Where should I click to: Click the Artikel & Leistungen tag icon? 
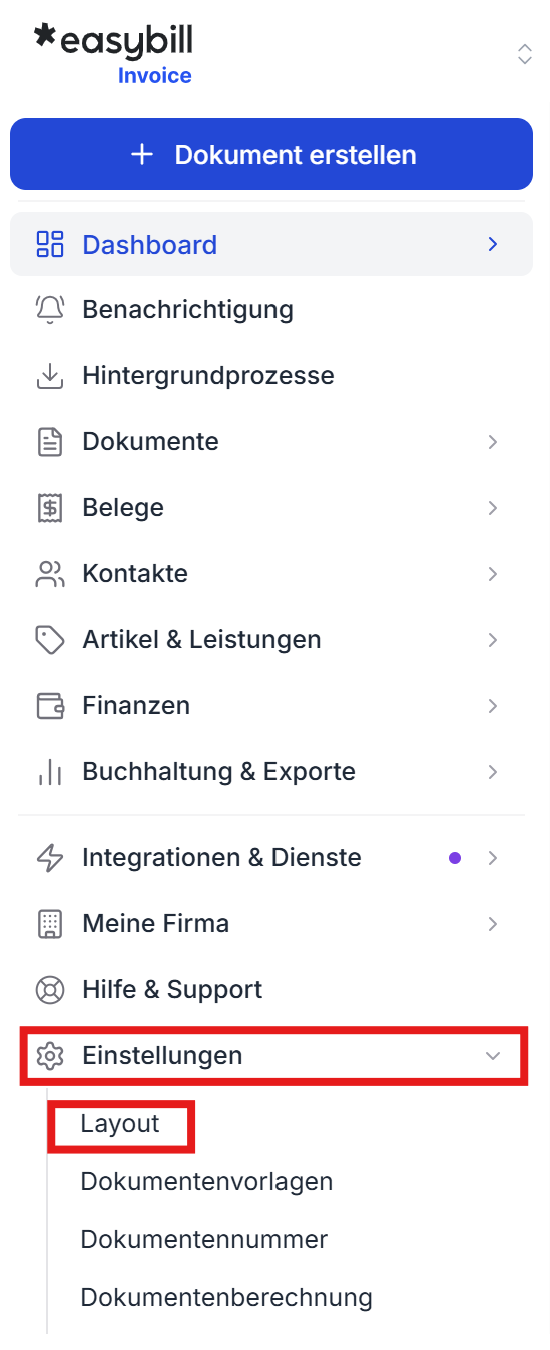coord(49,640)
